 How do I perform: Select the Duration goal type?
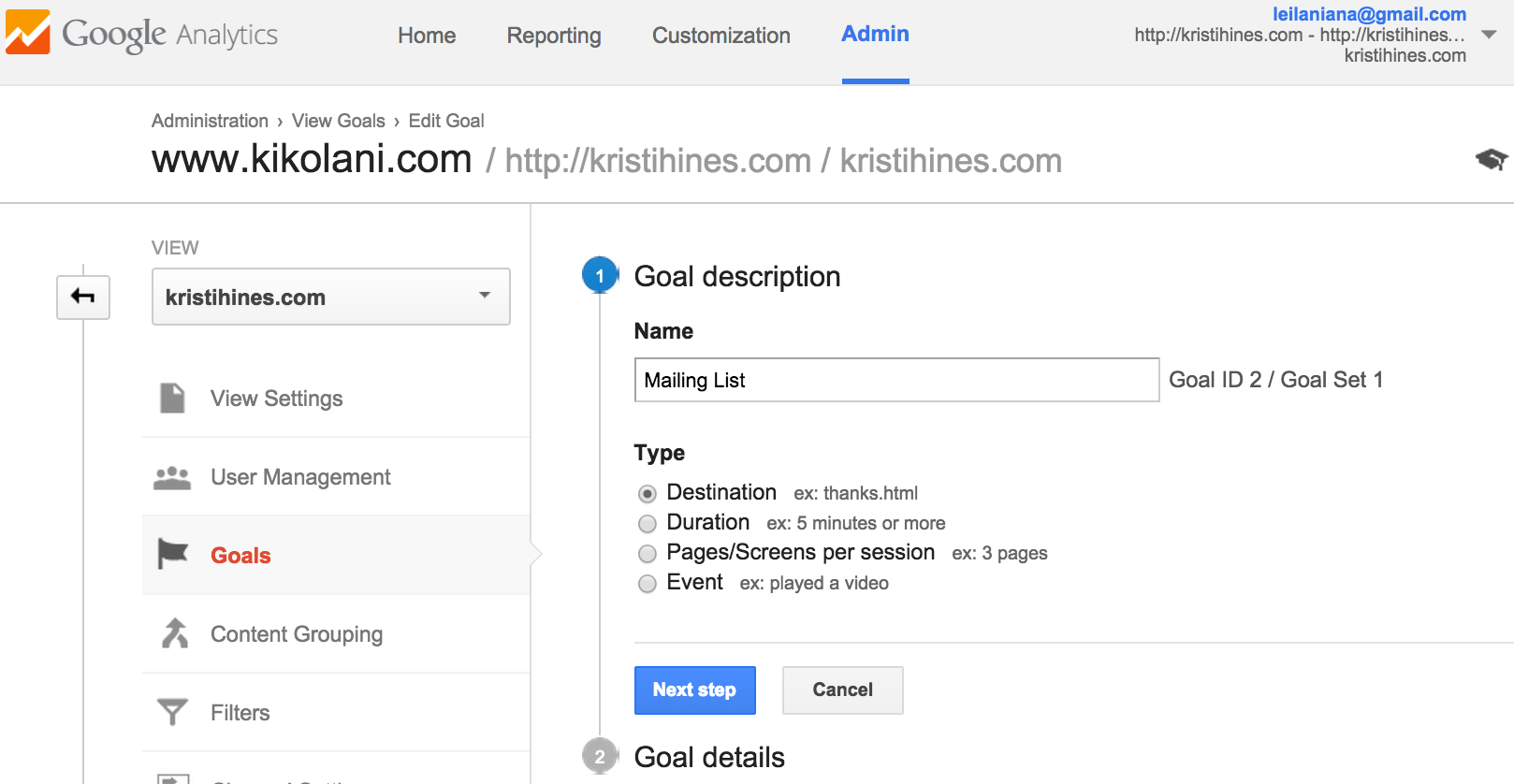click(648, 523)
